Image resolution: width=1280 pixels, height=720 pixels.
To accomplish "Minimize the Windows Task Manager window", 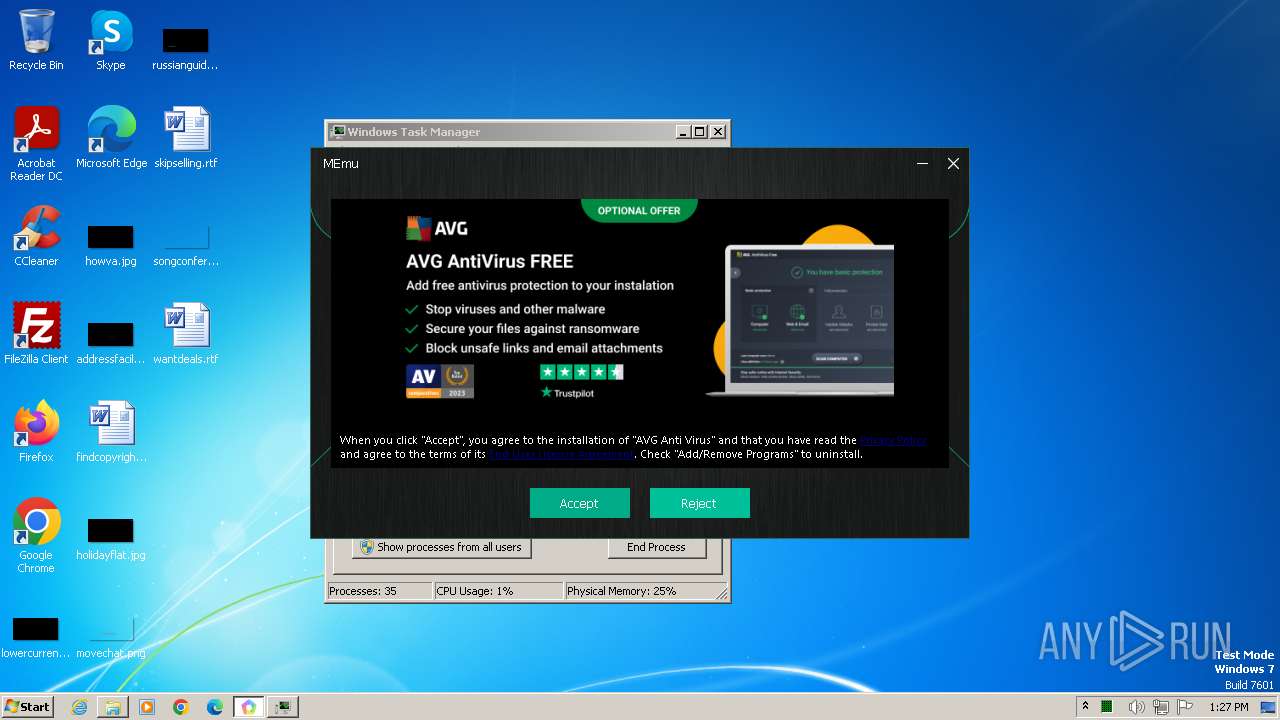I will click(x=683, y=132).
